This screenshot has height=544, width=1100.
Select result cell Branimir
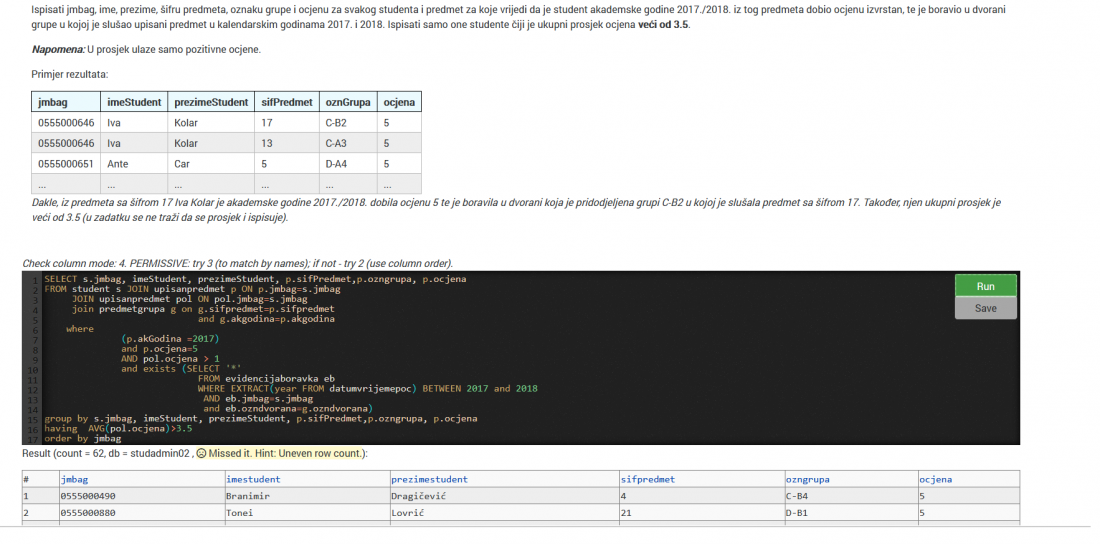[x=307, y=496]
